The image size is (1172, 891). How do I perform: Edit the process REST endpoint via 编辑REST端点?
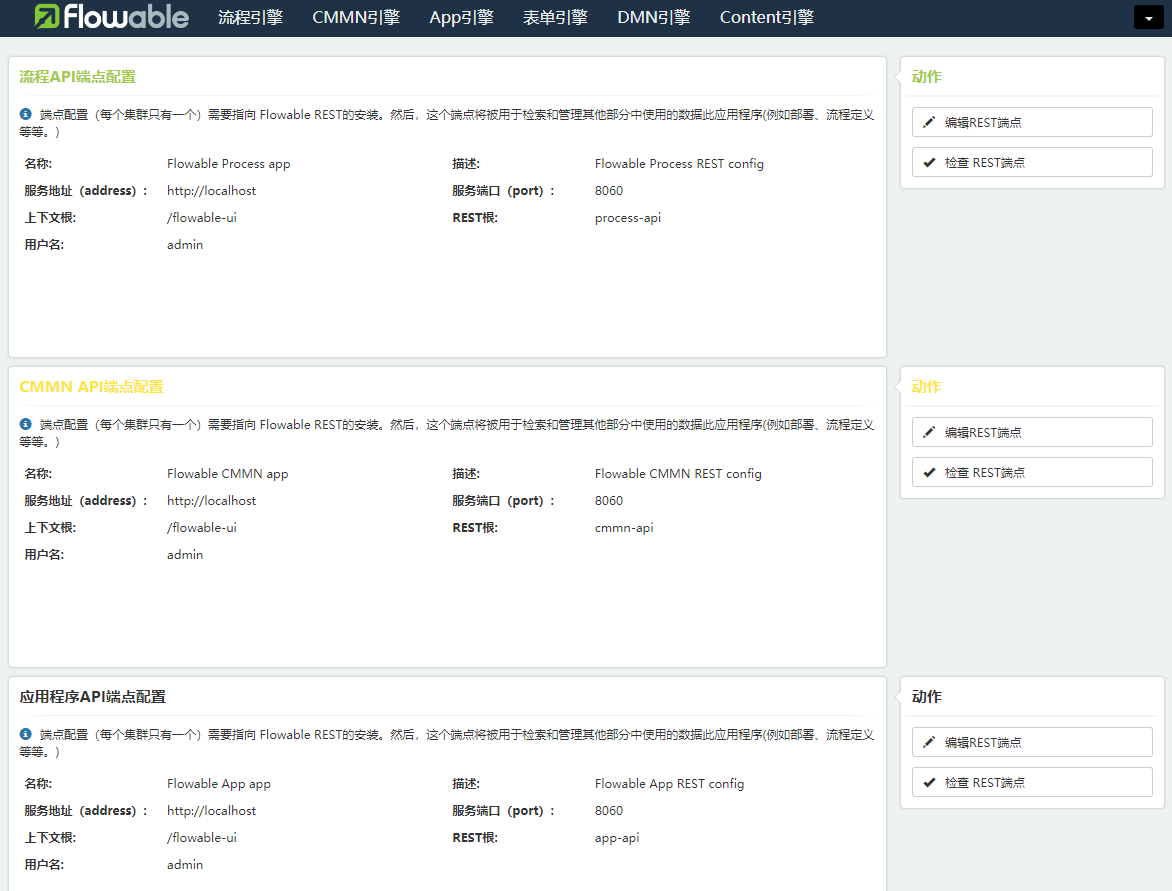1032,122
